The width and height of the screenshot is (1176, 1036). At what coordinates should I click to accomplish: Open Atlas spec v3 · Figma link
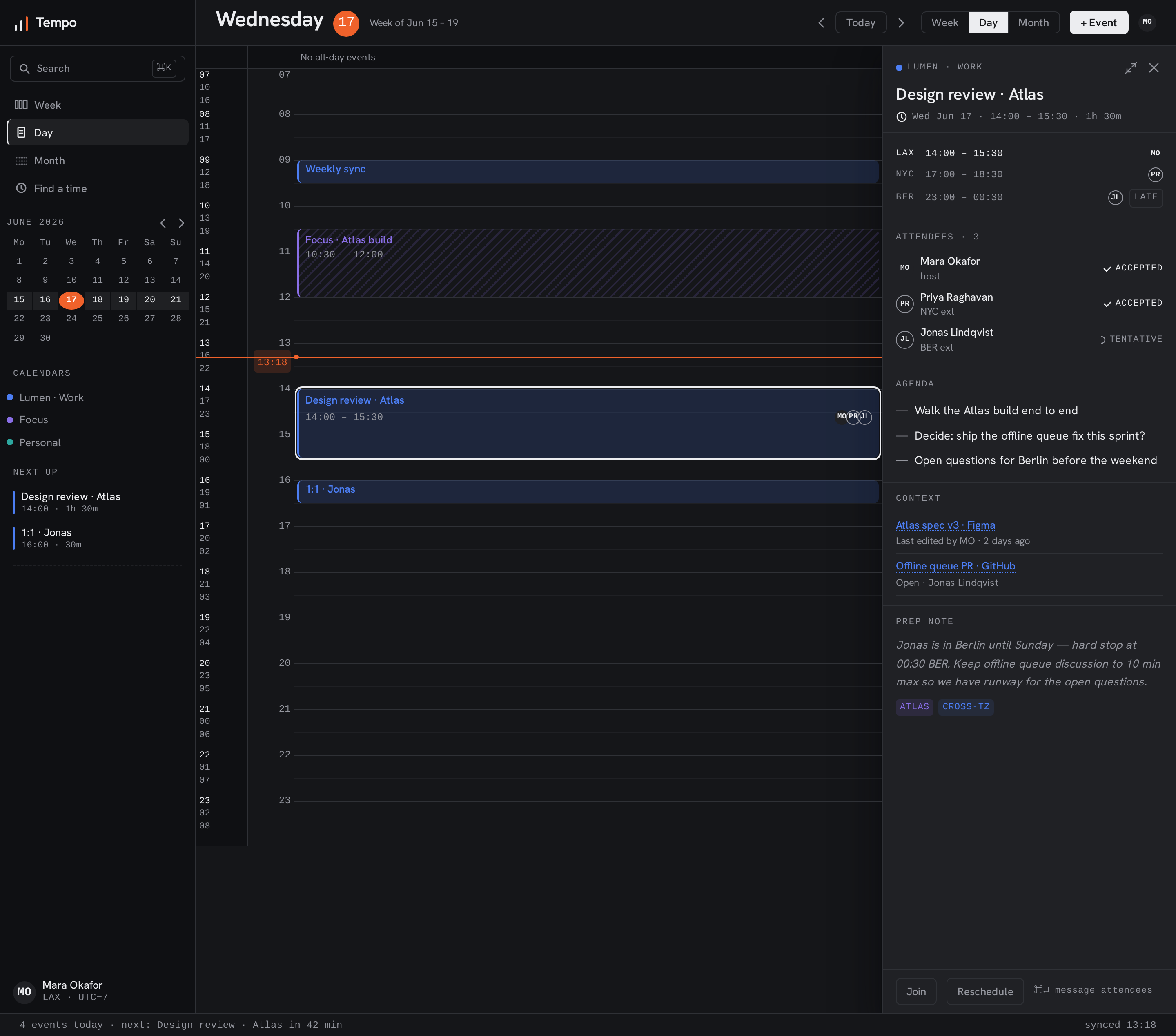coord(945,525)
